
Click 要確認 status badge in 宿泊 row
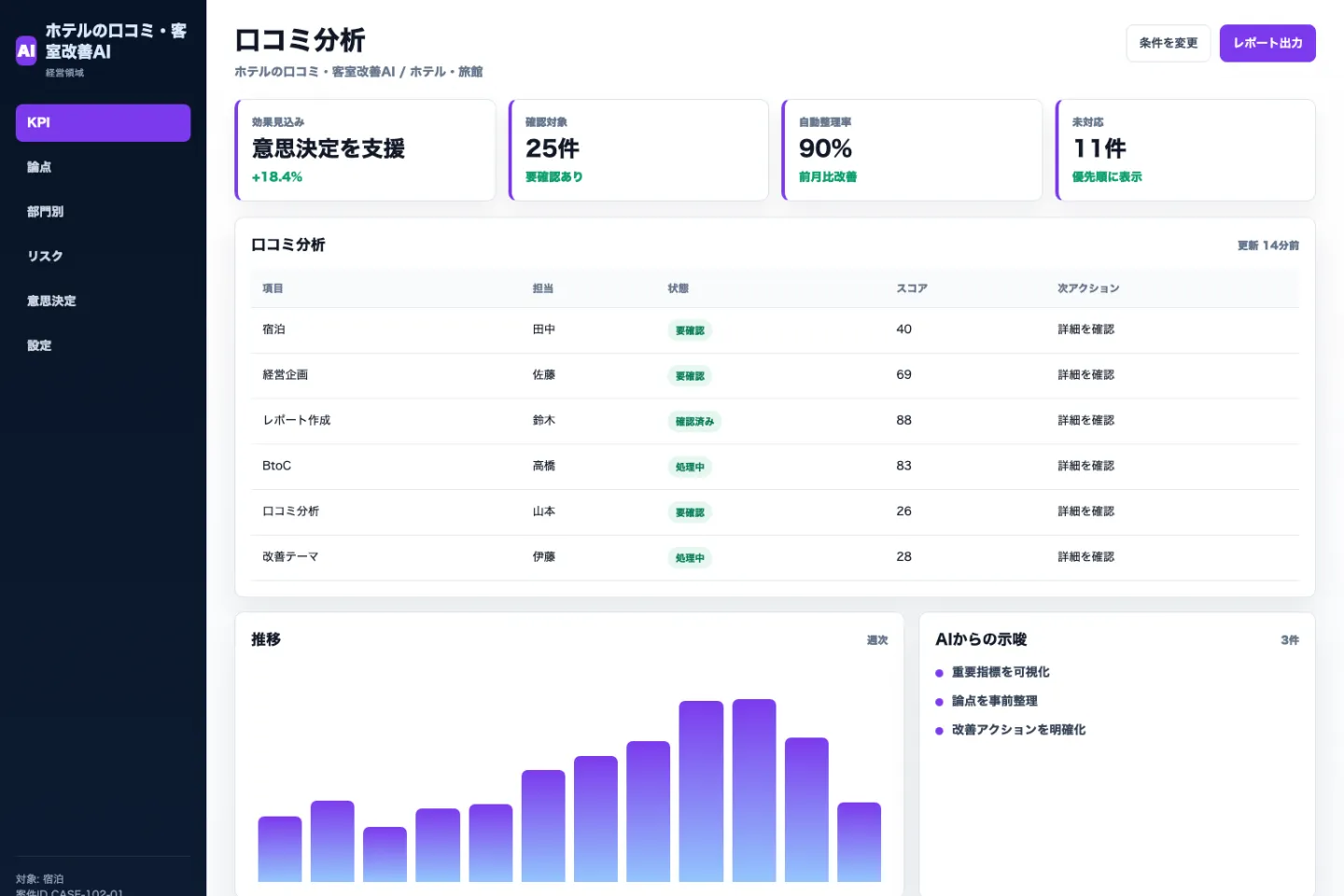(690, 330)
